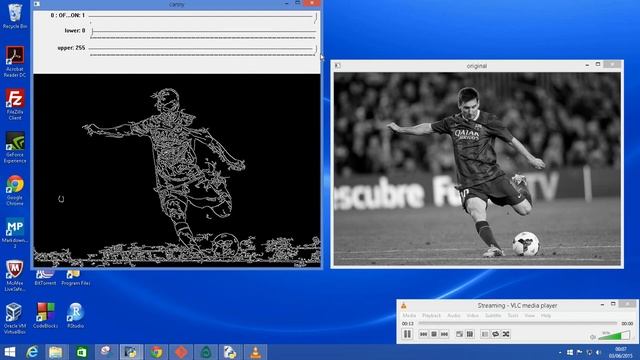Open the VLC Tools menu
The height and width of the screenshot is (360, 640).
pyautogui.click(x=513, y=316)
